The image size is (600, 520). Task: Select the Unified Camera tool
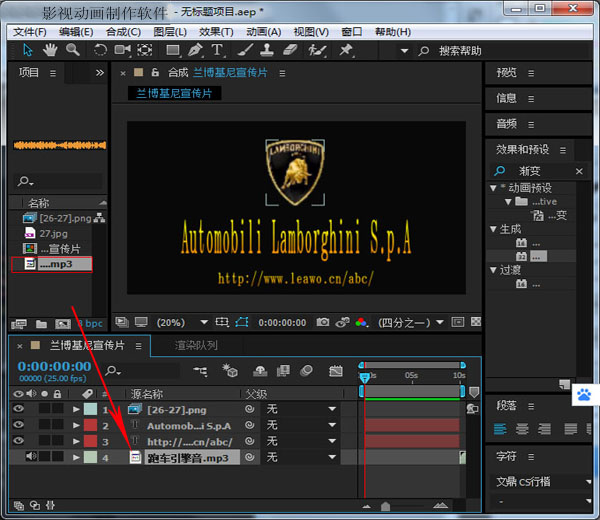point(122,50)
